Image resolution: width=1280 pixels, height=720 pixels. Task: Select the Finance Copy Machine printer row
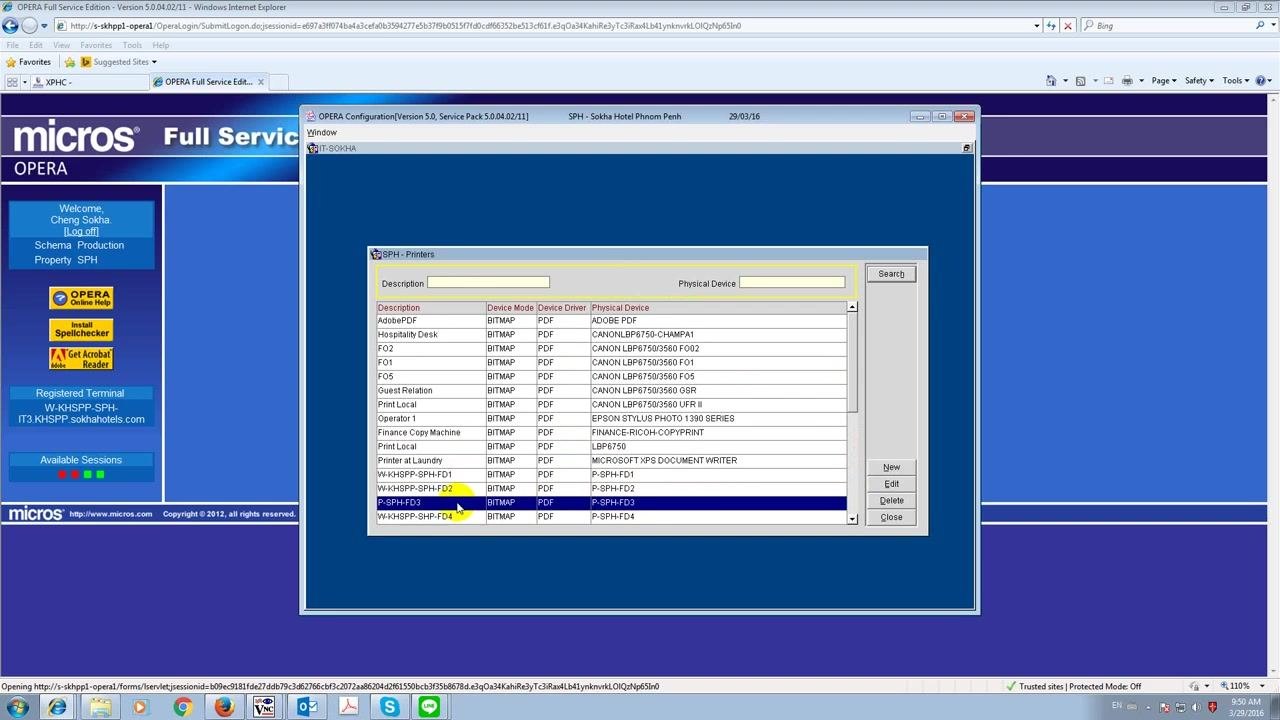tap(611, 433)
